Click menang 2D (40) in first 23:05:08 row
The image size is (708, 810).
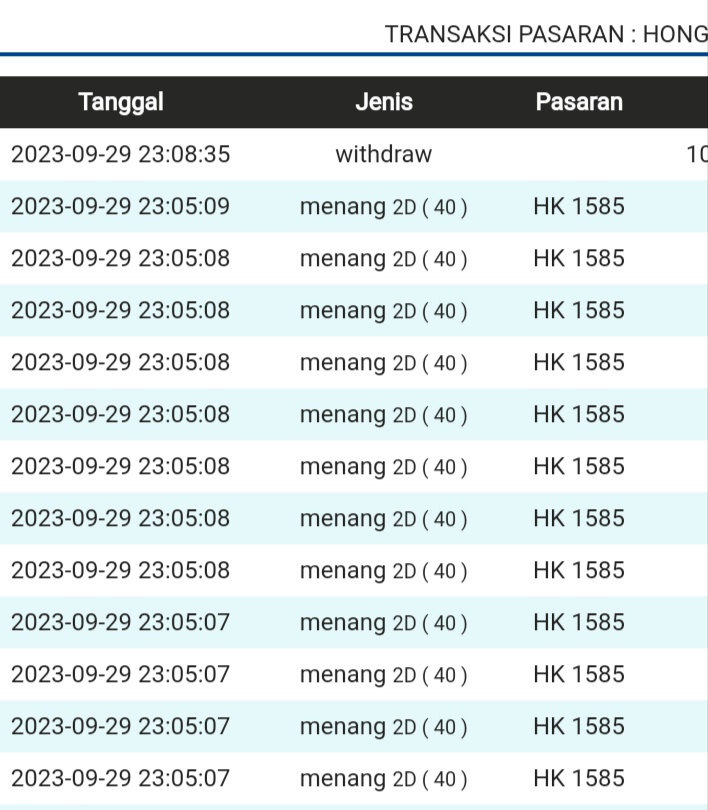tap(384, 259)
